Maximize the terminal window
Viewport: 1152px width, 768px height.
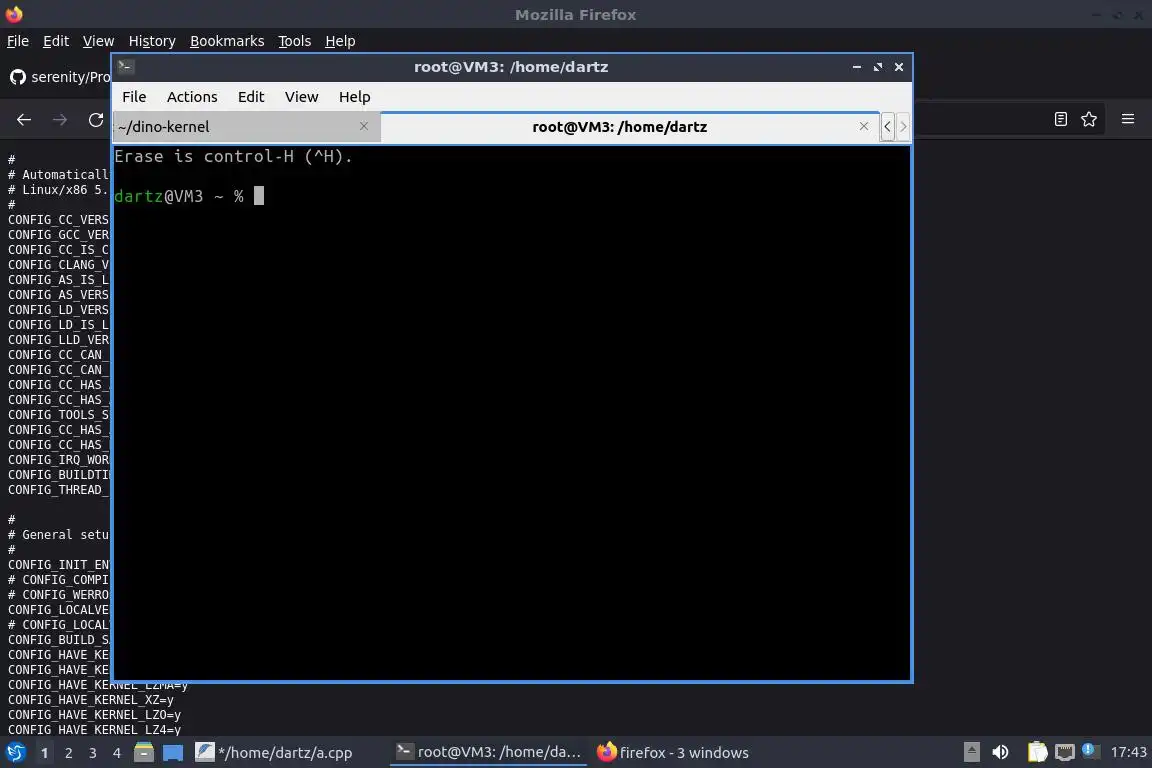pos(877,67)
